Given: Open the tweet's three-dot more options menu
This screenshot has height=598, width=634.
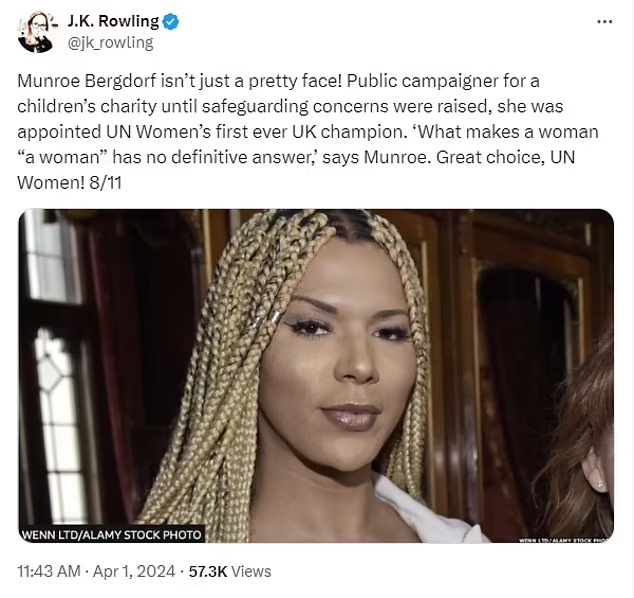Looking at the screenshot, I should tap(604, 21).
